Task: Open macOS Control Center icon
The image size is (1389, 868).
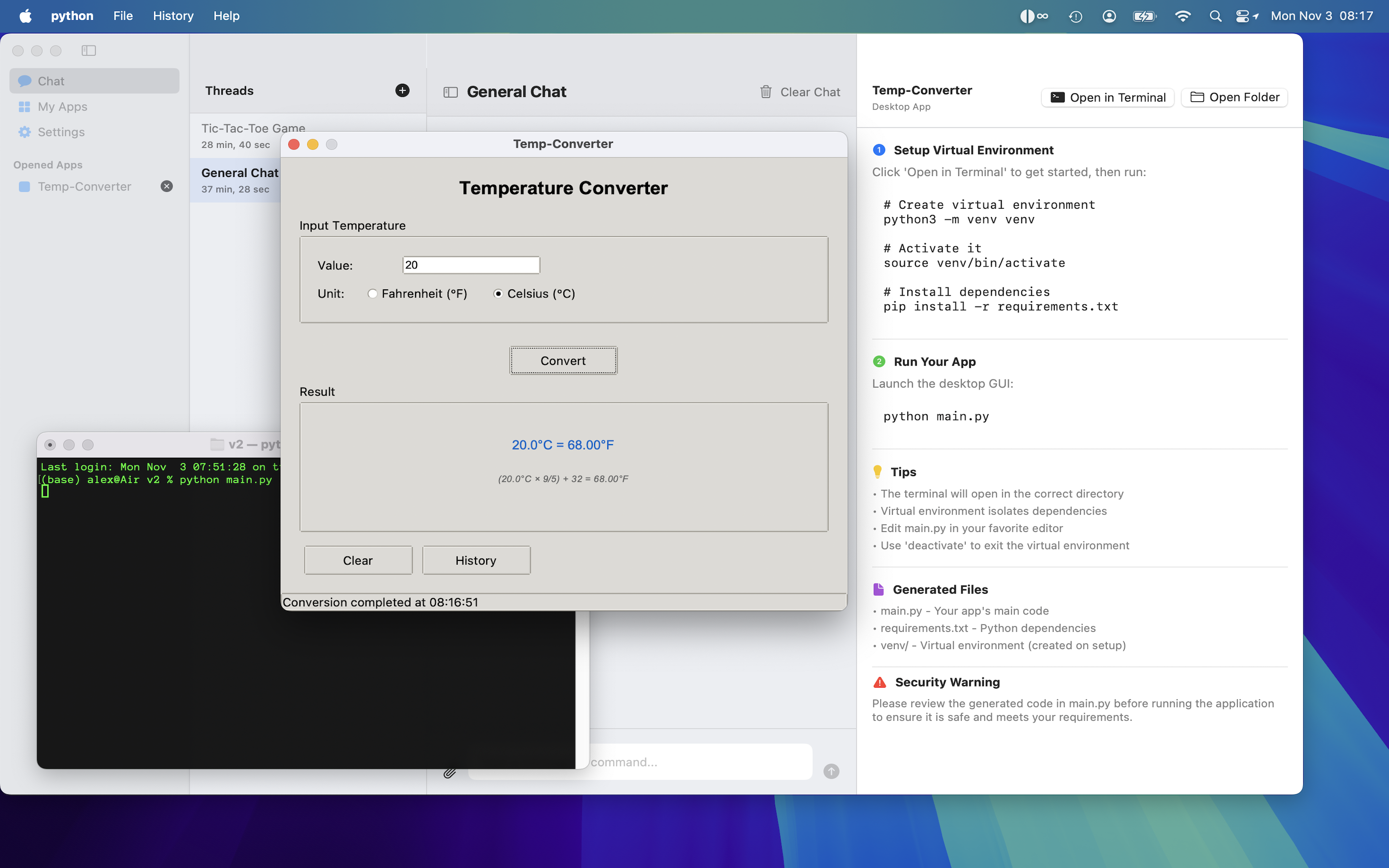Action: pos(1243,16)
